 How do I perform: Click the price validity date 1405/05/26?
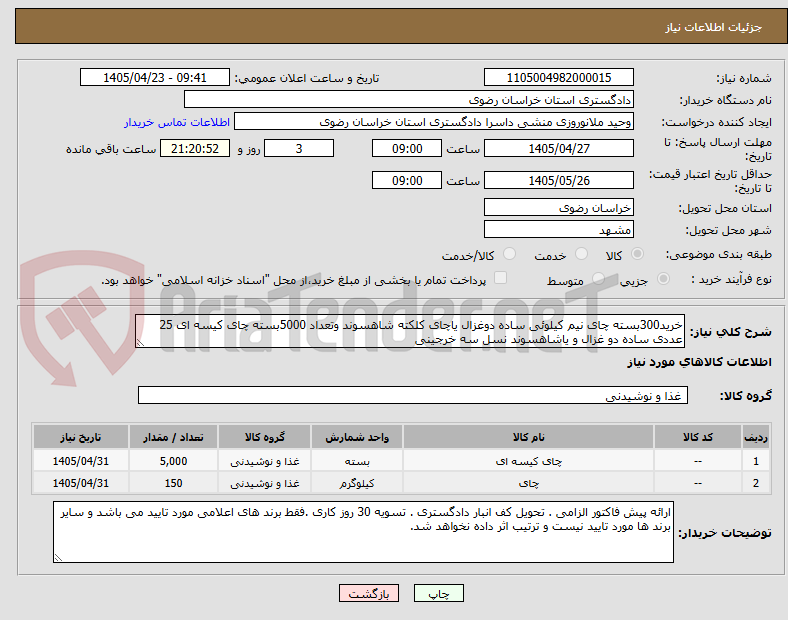[x=559, y=180]
